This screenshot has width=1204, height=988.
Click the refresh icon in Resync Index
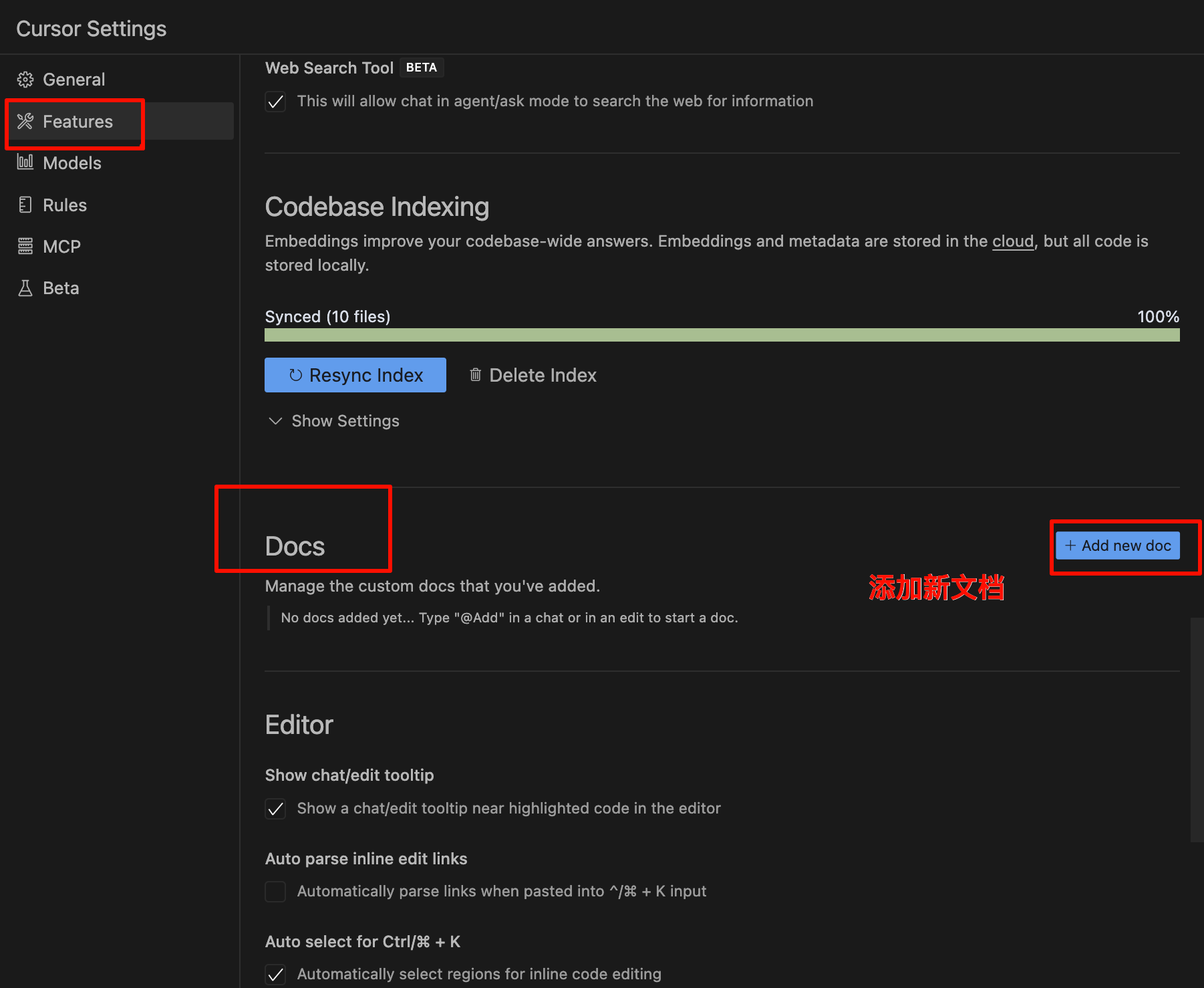pos(295,375)
